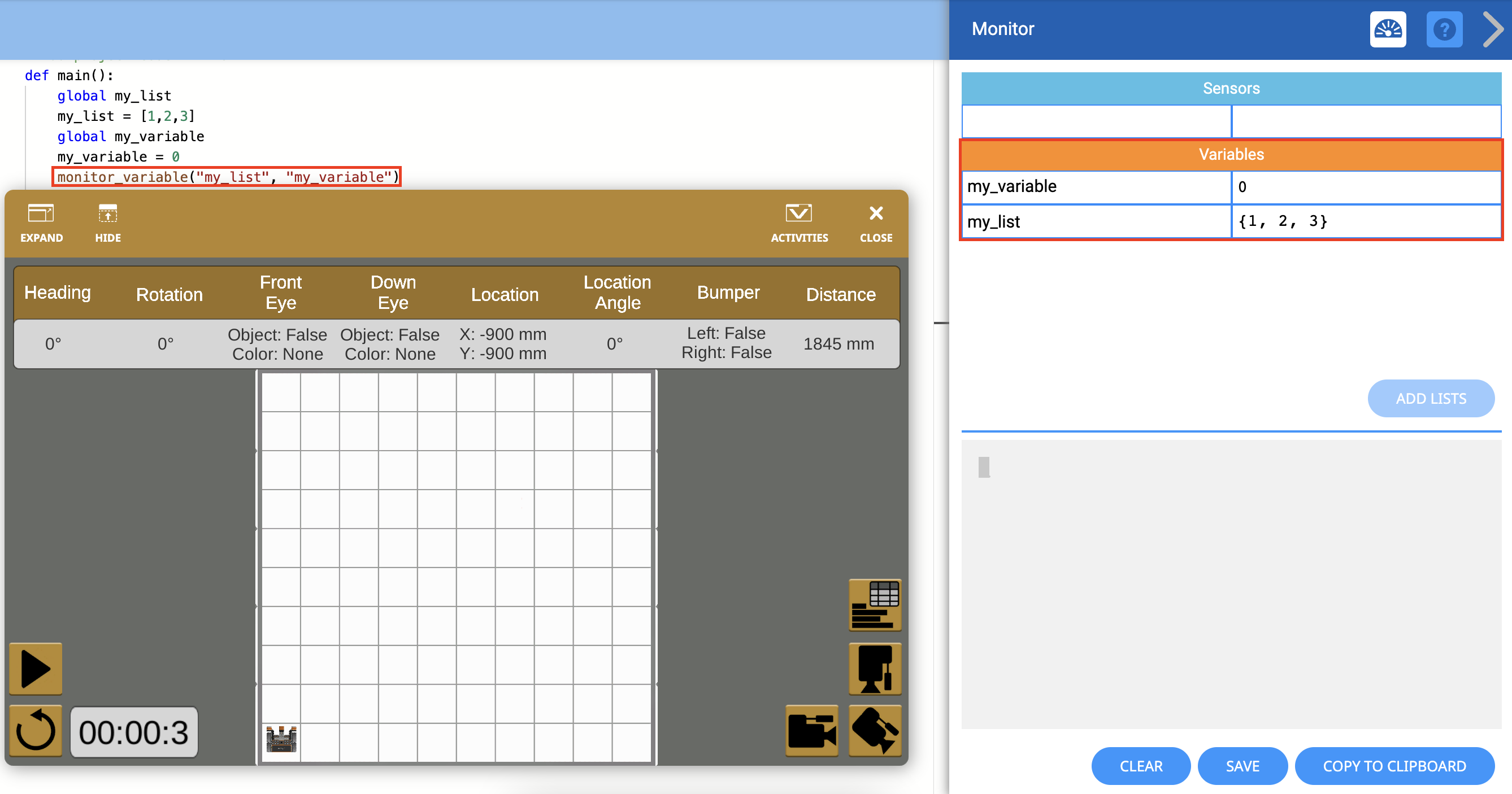
Task: Hide the playground window
Action: point(107,223)
